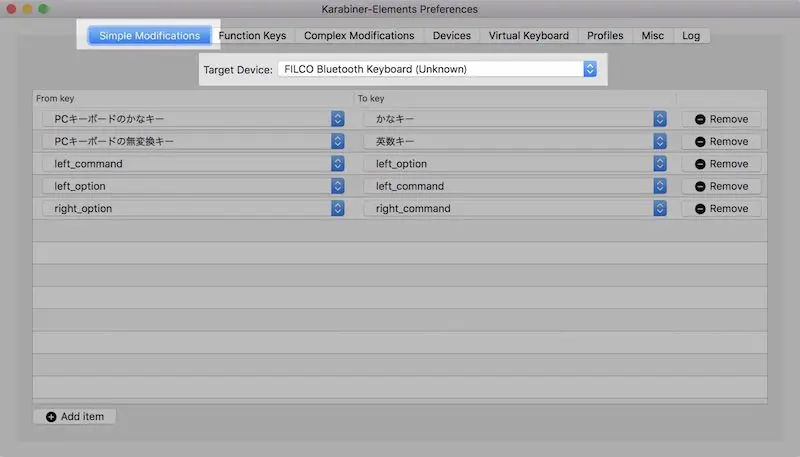The image size is (800, 457).
Task: Go to the Devices tab
Action: click(452, 36)
